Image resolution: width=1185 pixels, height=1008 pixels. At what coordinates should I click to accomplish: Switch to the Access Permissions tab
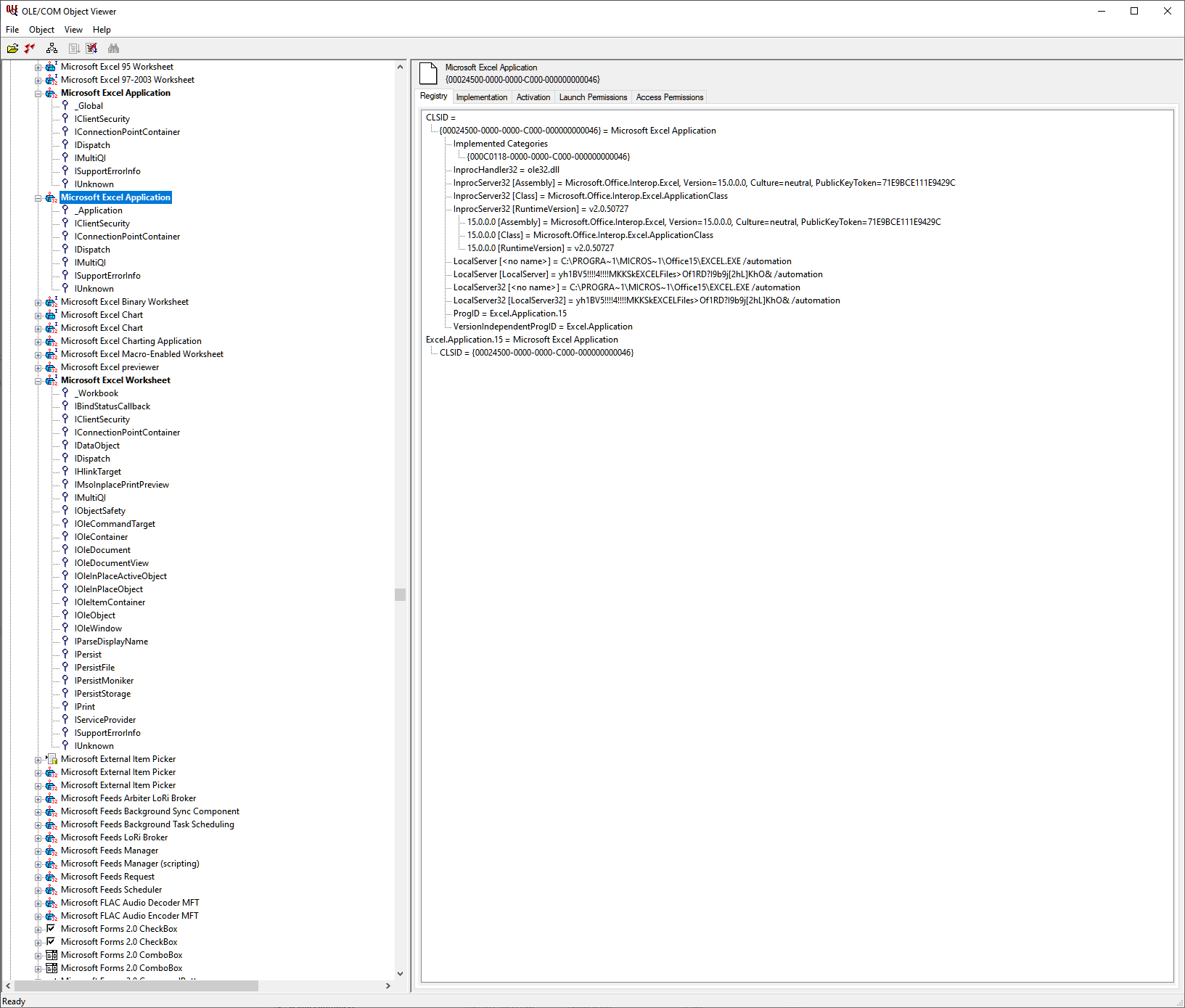[670, 97]
